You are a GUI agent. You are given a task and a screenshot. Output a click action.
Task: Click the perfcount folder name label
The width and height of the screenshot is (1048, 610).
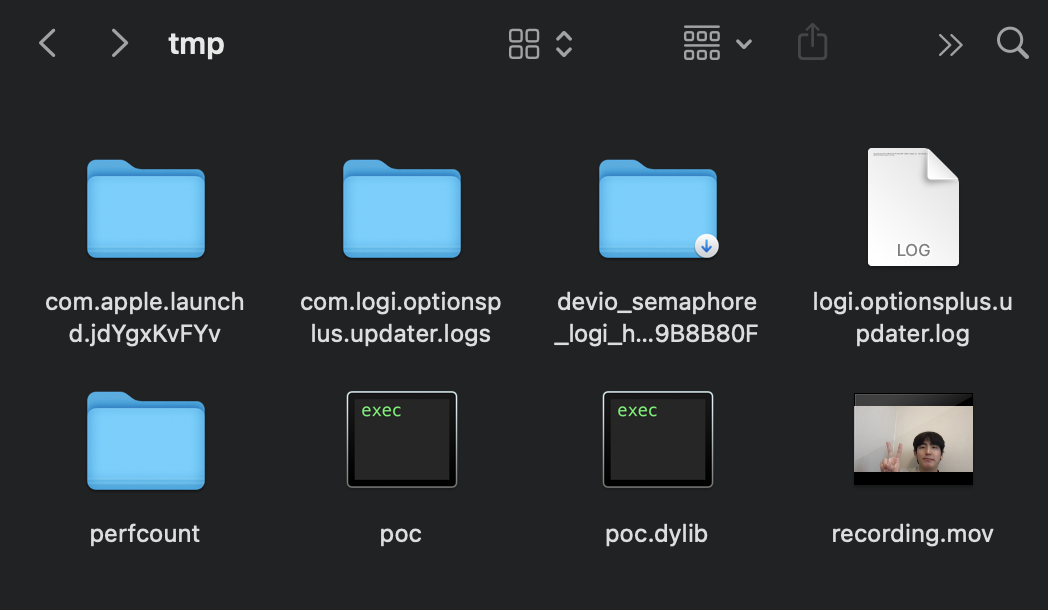tap(145, 534)
